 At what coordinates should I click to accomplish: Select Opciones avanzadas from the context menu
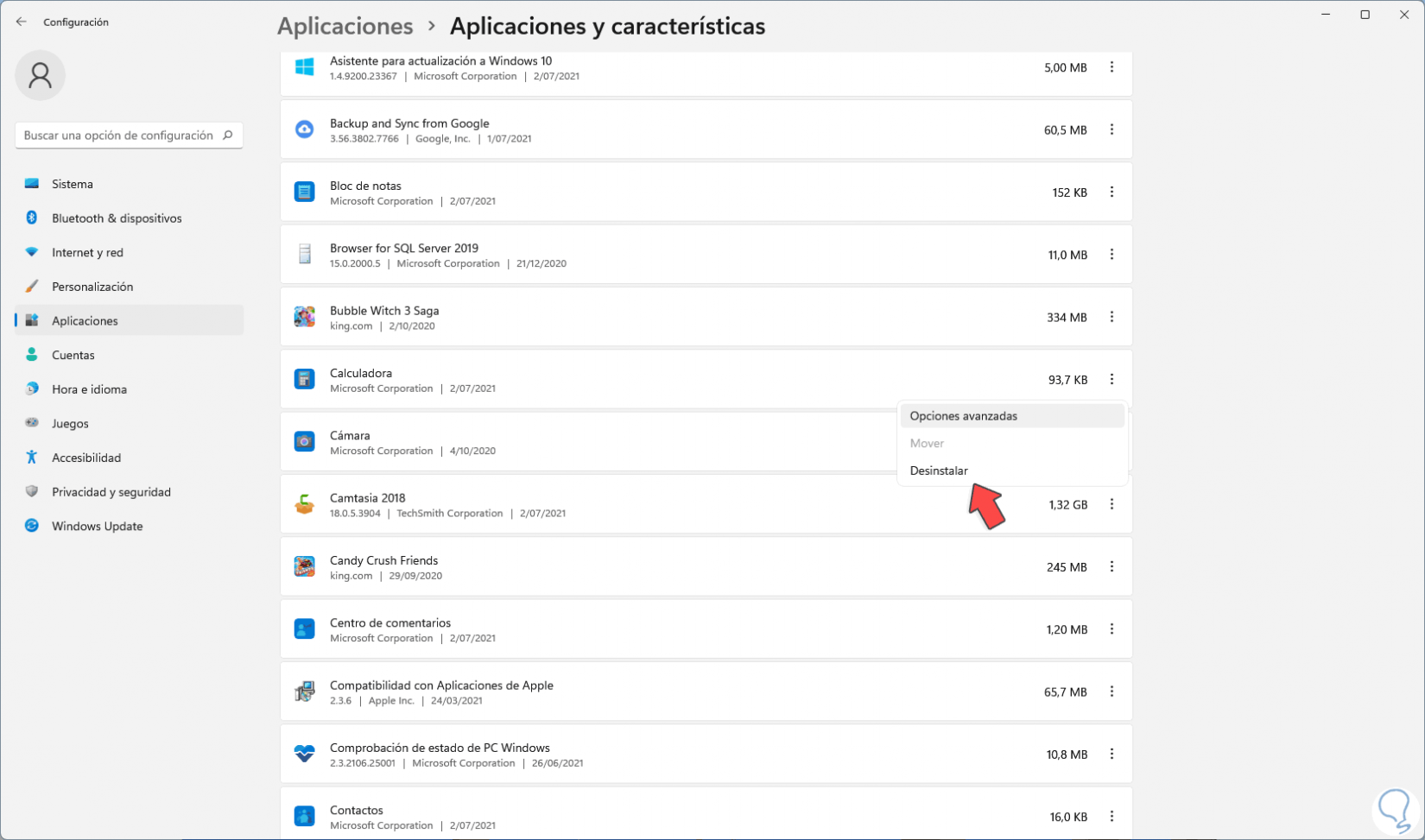tap(1012, 416)
